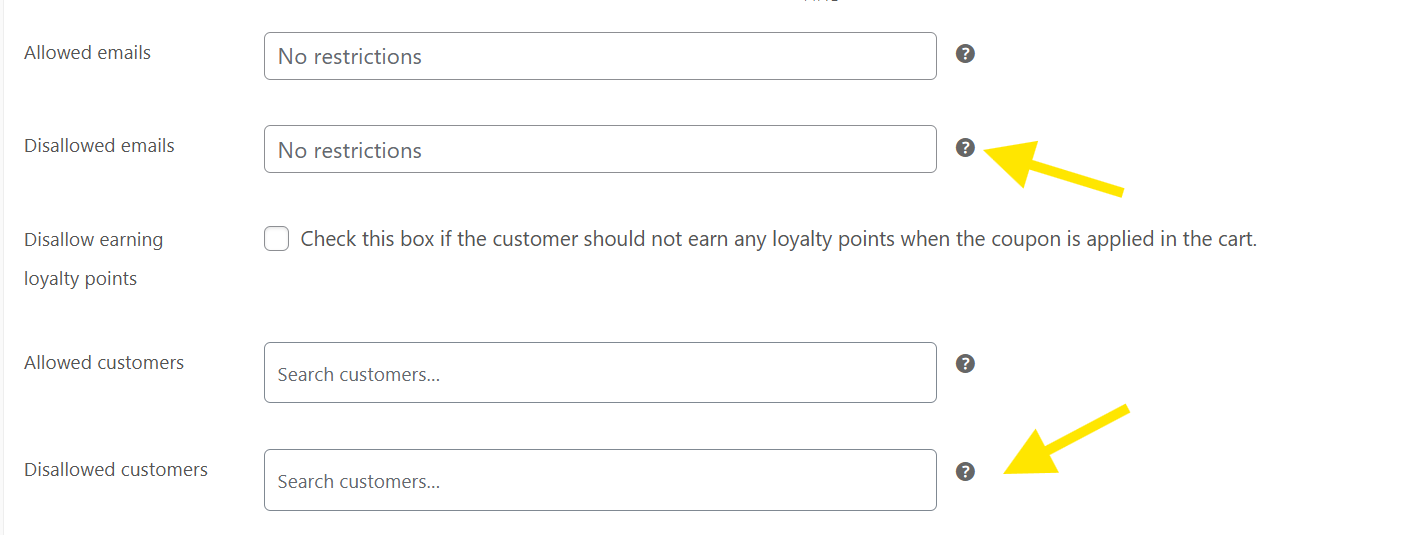The width and height of the screenshot is (1409, 535).
Task: Click the 'Disallow earning loyalty points' label
Action: click(x=93, y=259)
